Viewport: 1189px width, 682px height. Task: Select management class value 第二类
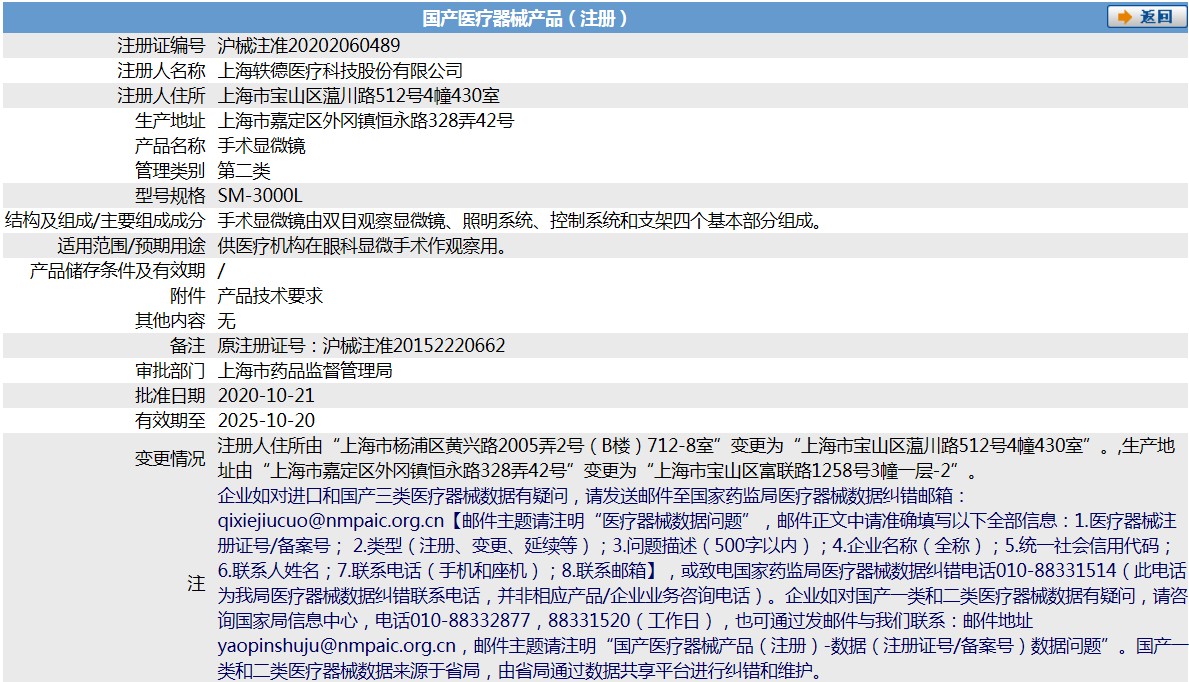point(244,171)
